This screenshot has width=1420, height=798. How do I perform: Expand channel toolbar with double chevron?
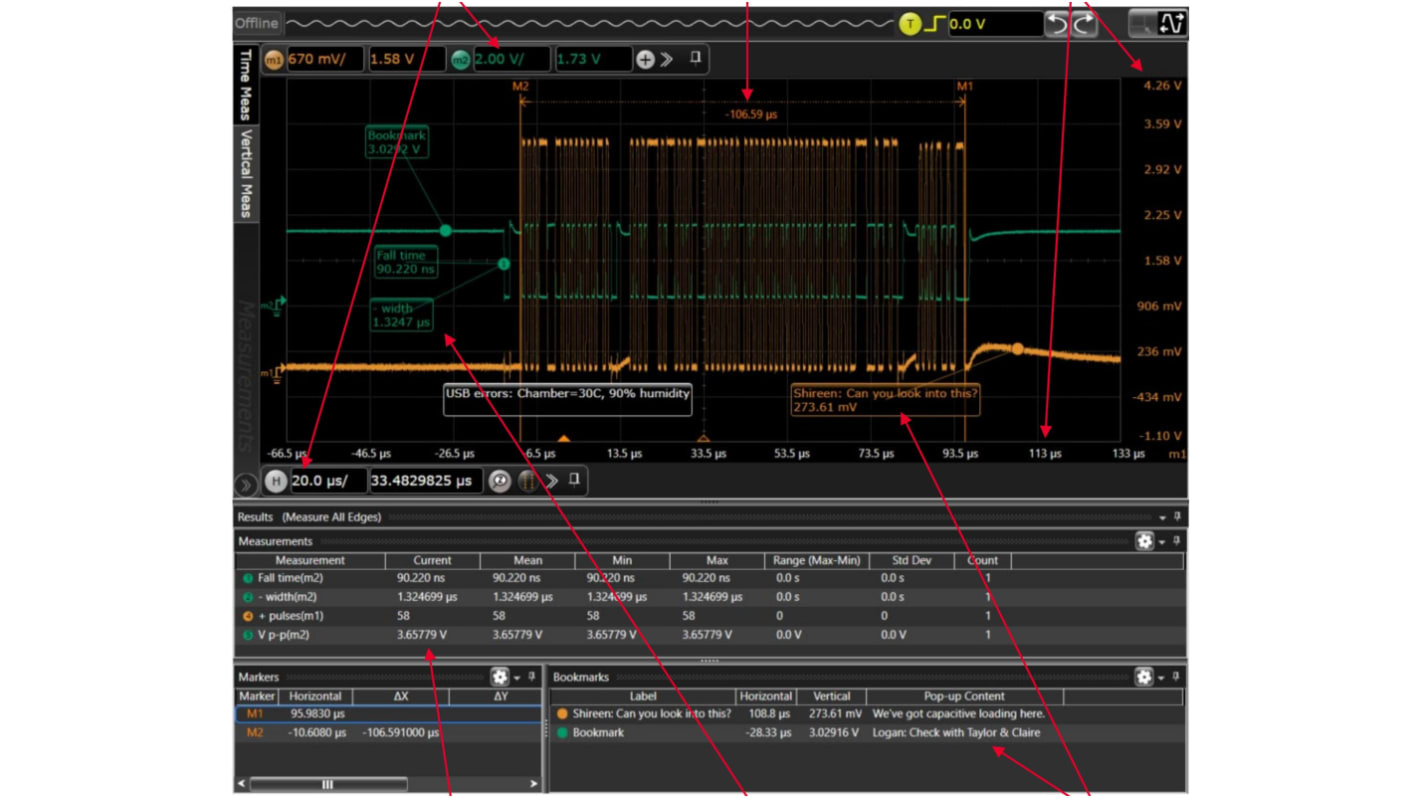point(667,60)
